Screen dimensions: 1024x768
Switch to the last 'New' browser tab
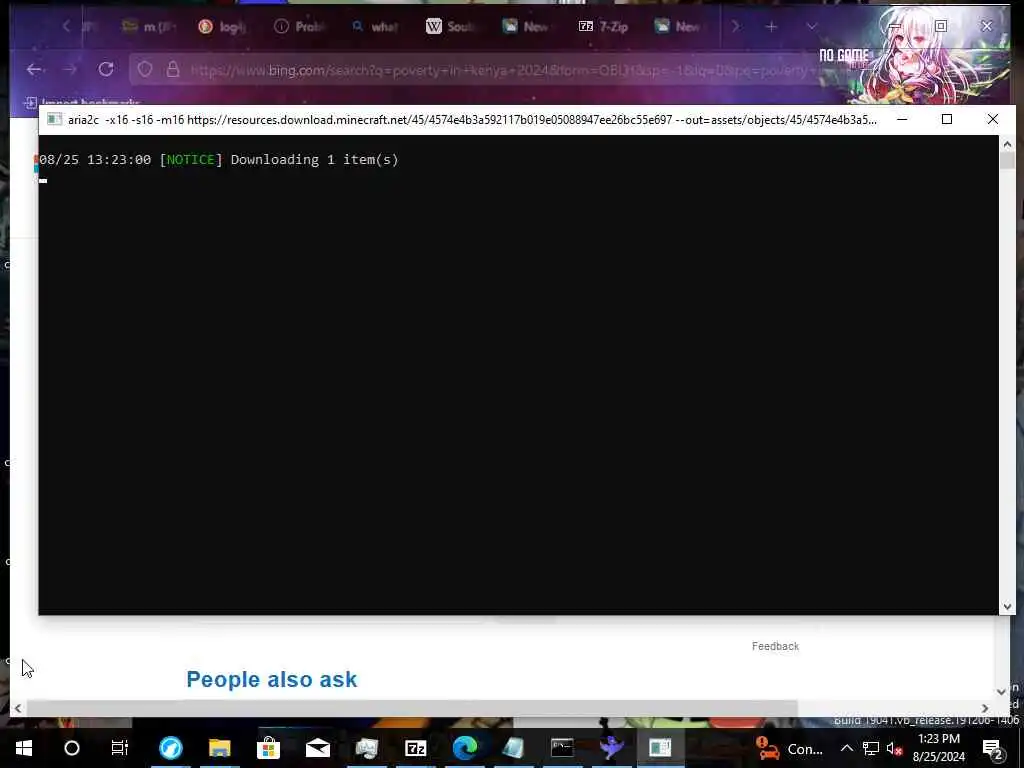click(x=679, y=26)
